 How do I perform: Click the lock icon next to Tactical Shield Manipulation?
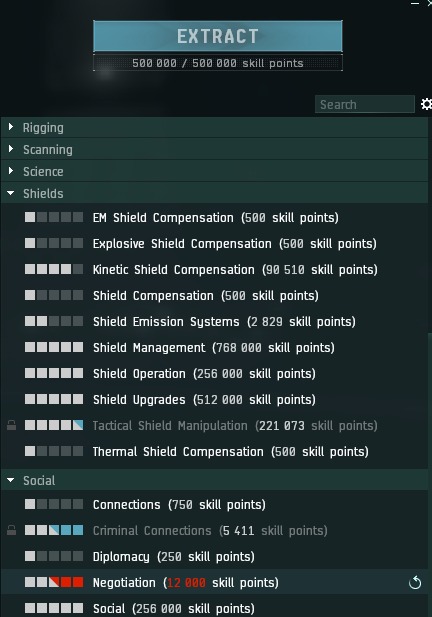click(x=11, y=425)
